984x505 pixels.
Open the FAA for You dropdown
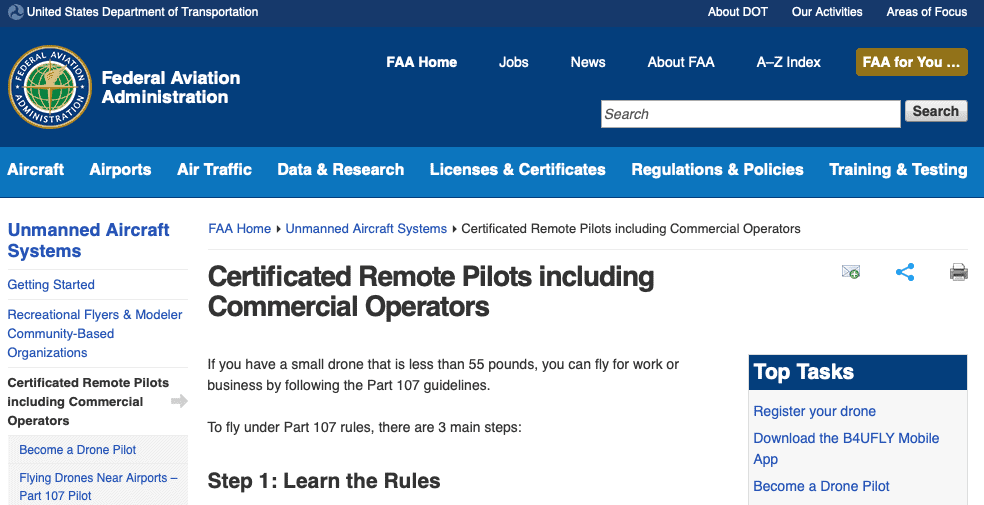coord(911,62)
